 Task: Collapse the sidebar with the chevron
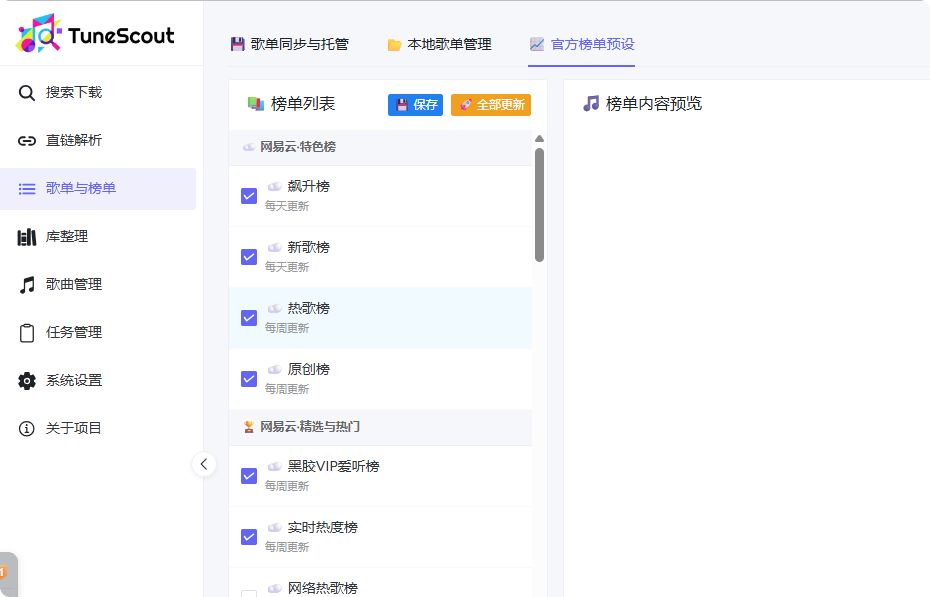(204, 464)
